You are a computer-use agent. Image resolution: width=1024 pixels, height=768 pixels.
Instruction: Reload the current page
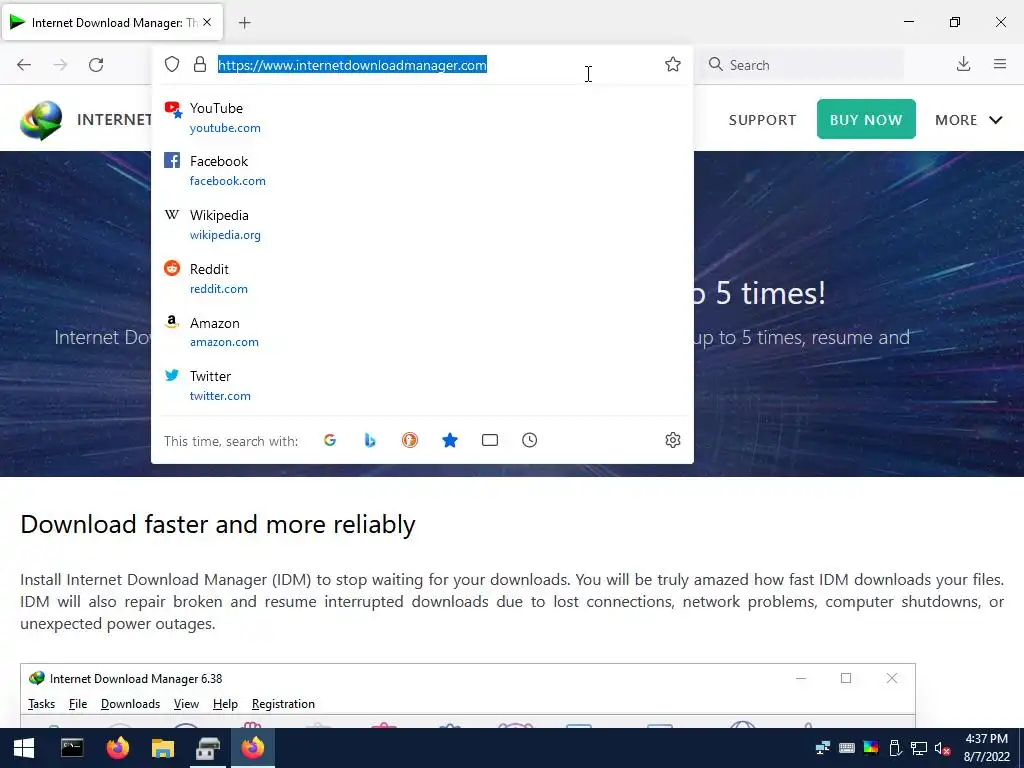pos(96,65)
